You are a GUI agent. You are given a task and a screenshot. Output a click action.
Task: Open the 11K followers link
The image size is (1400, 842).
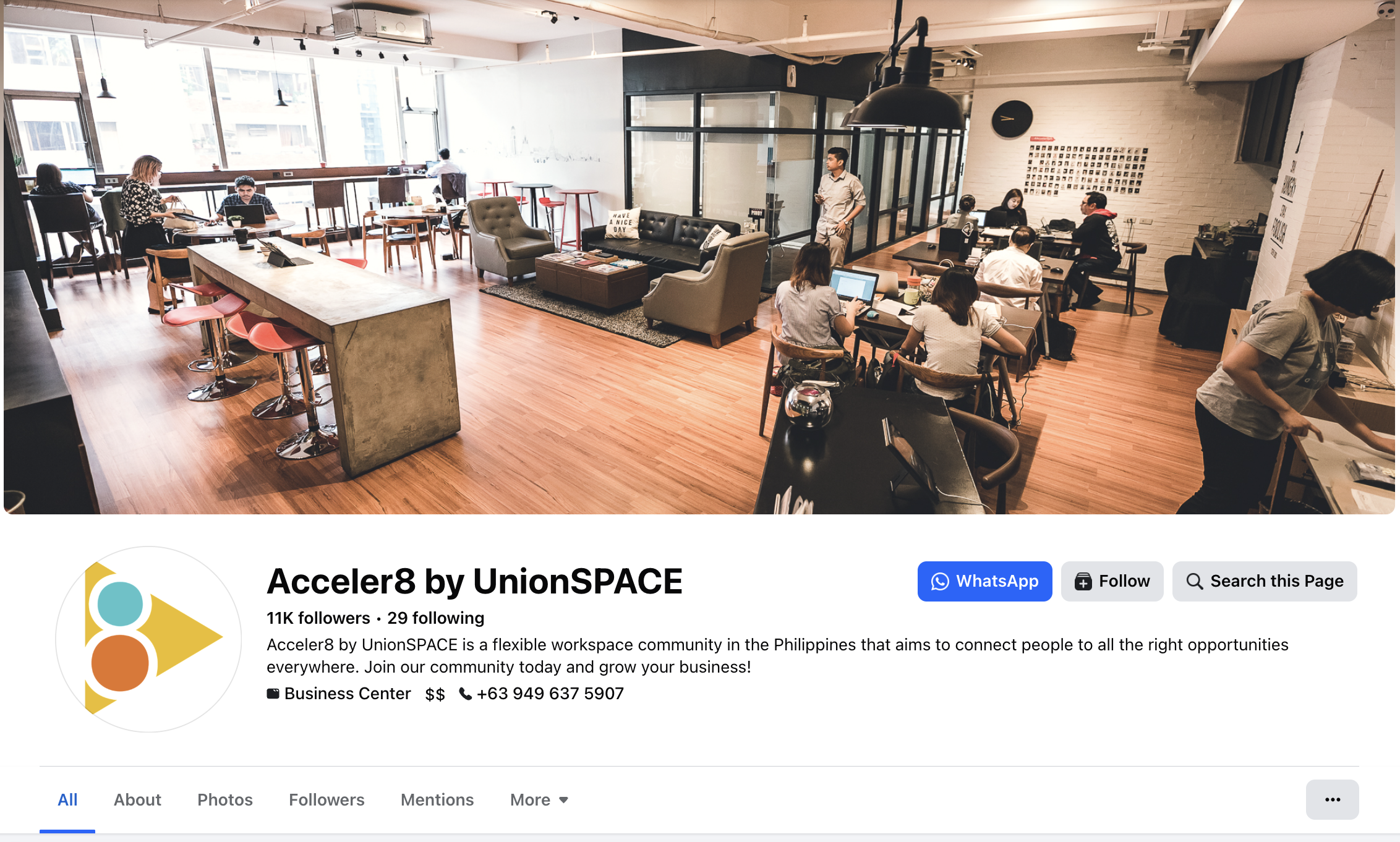click(318, 618)
